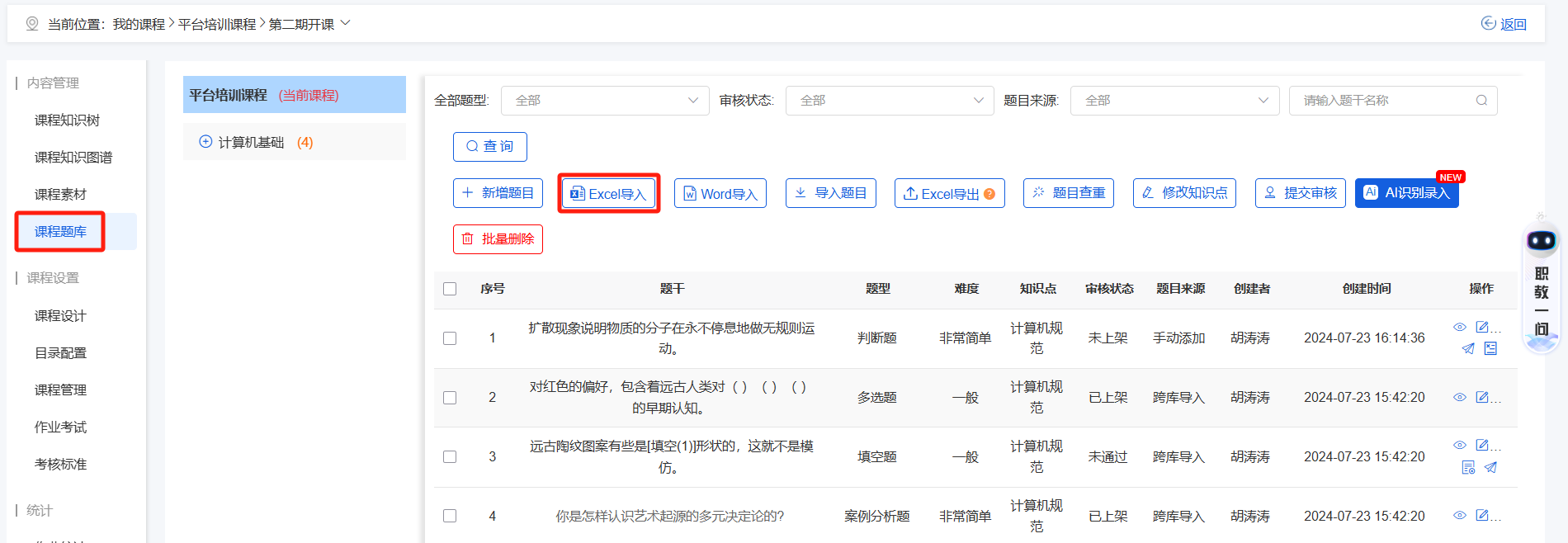Viewport: 1568px width, 543px height.
Task: Check the checkbox for row 2
Action: tap(450, 398)
